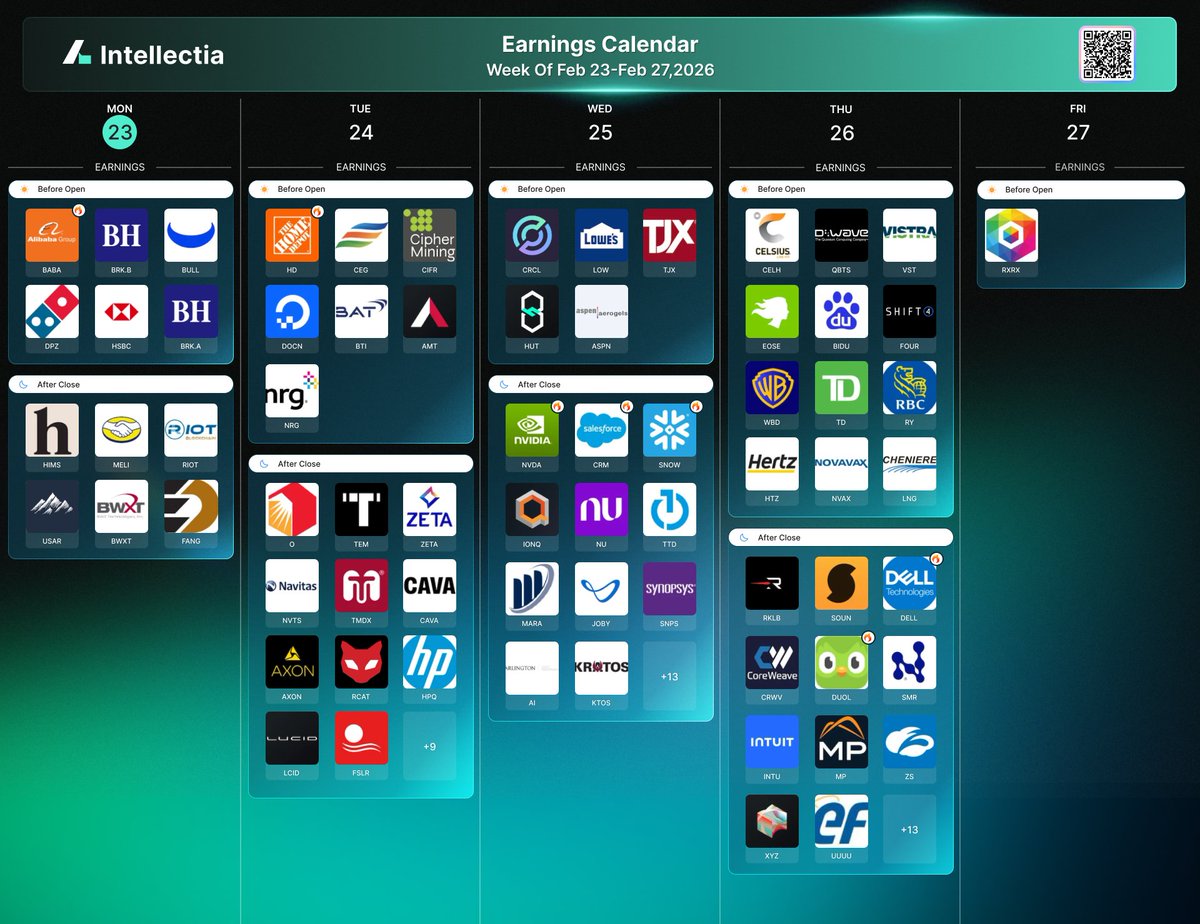Select the HSBC logo tile
1200x924 pixels.
pos(121,312)
